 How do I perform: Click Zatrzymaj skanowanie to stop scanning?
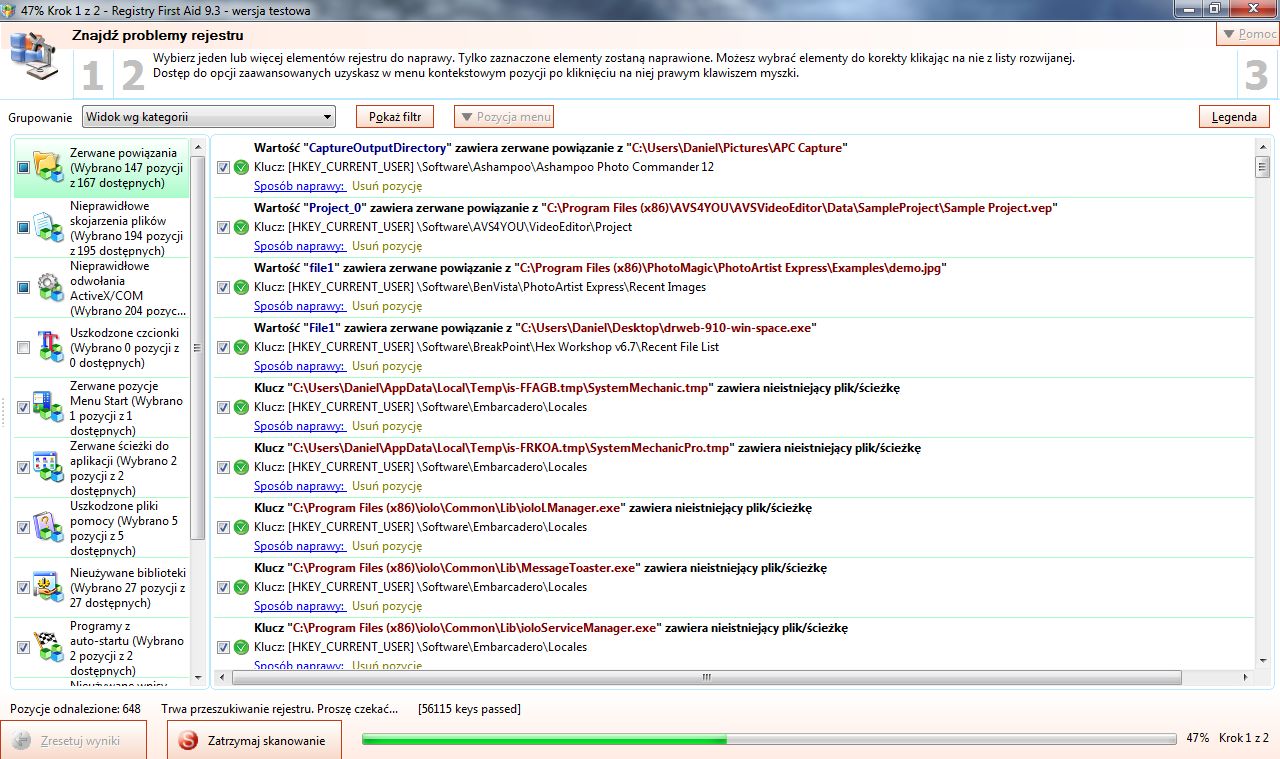[254, 741]
